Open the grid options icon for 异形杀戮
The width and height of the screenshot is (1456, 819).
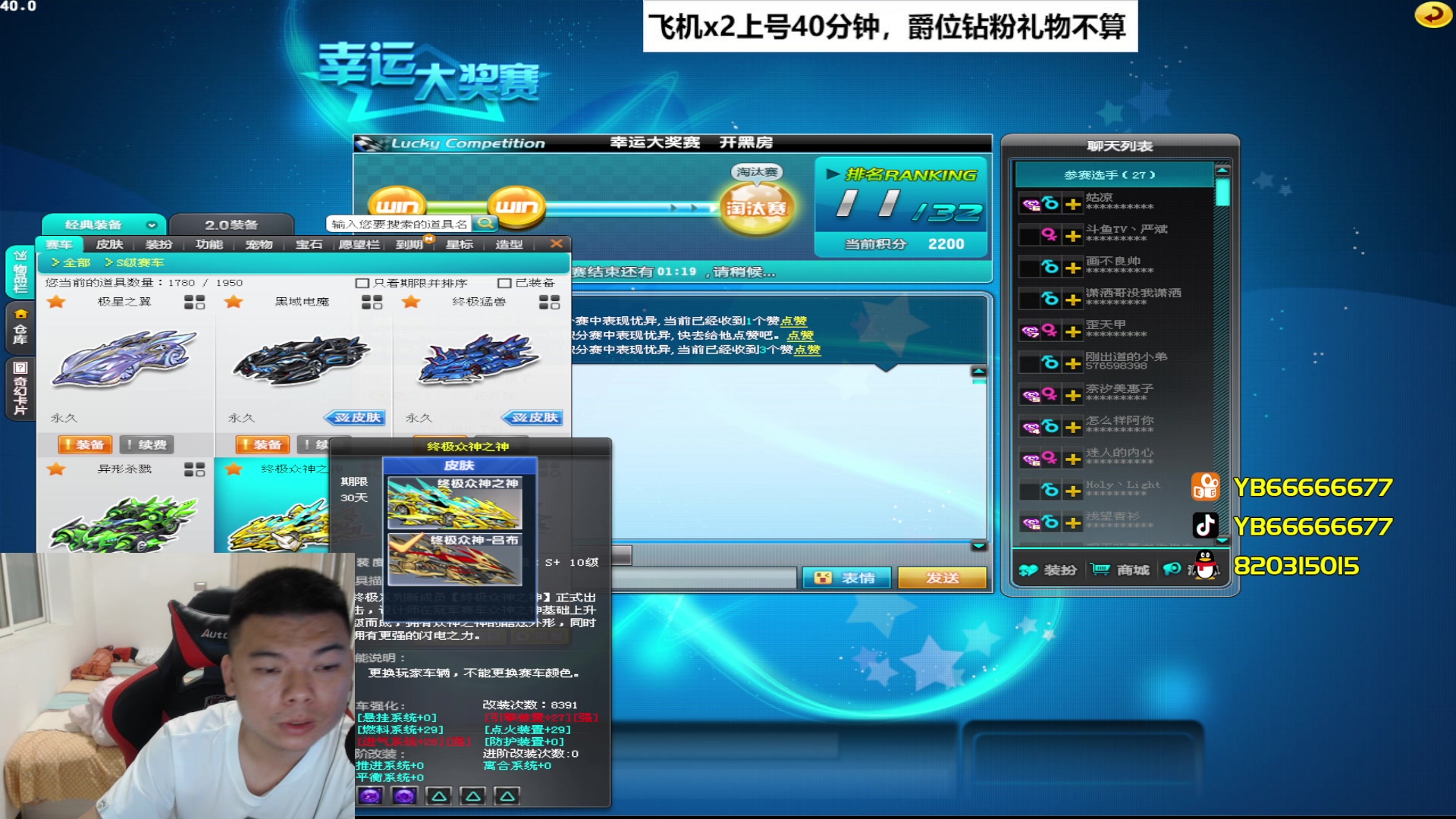pyautogui.click(x=194, y=470)
